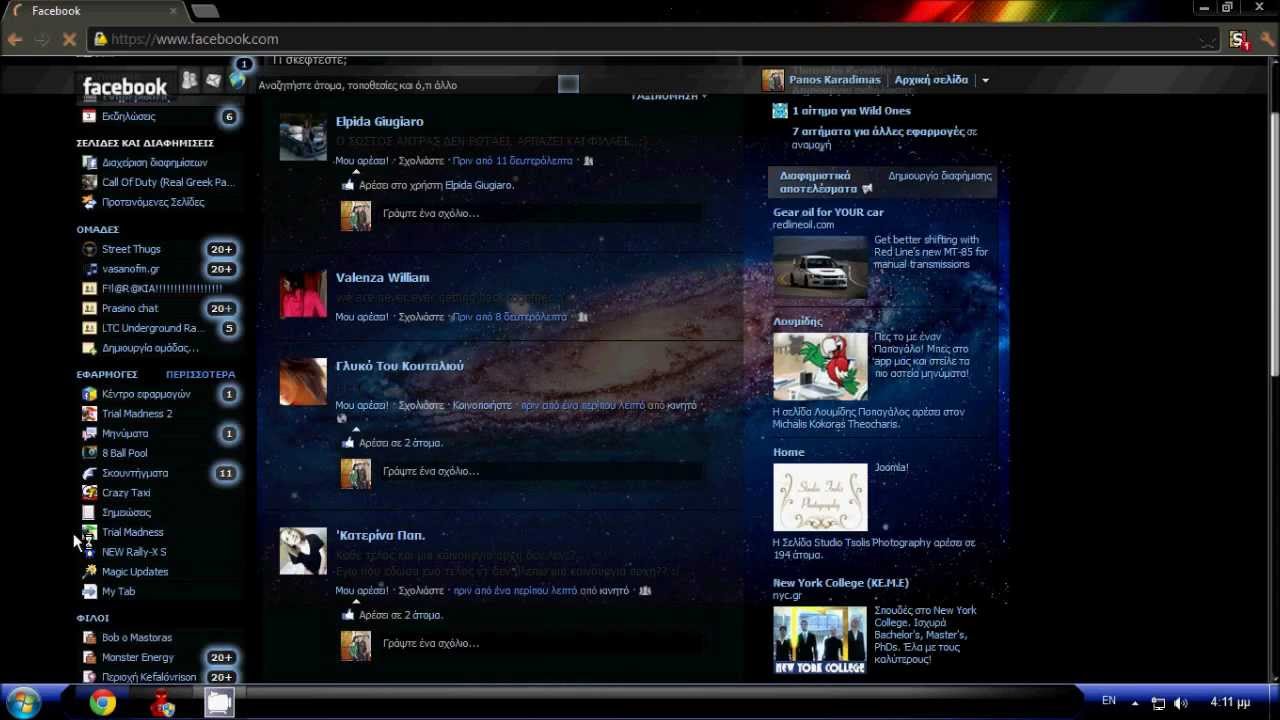Screen dimensions: 1280x720
Task: Expand more apps via ΠΕΡΙΣΣΟΤΕΡΑ
Action: point(201,374)
